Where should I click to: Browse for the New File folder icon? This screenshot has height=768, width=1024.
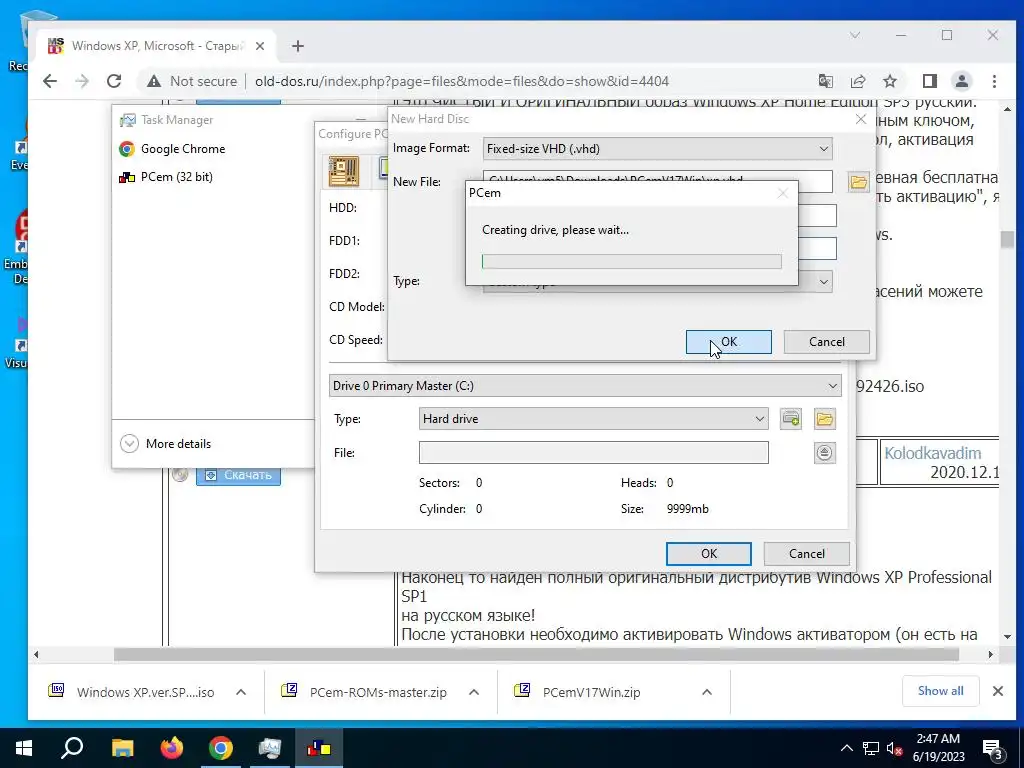[858, 182]
